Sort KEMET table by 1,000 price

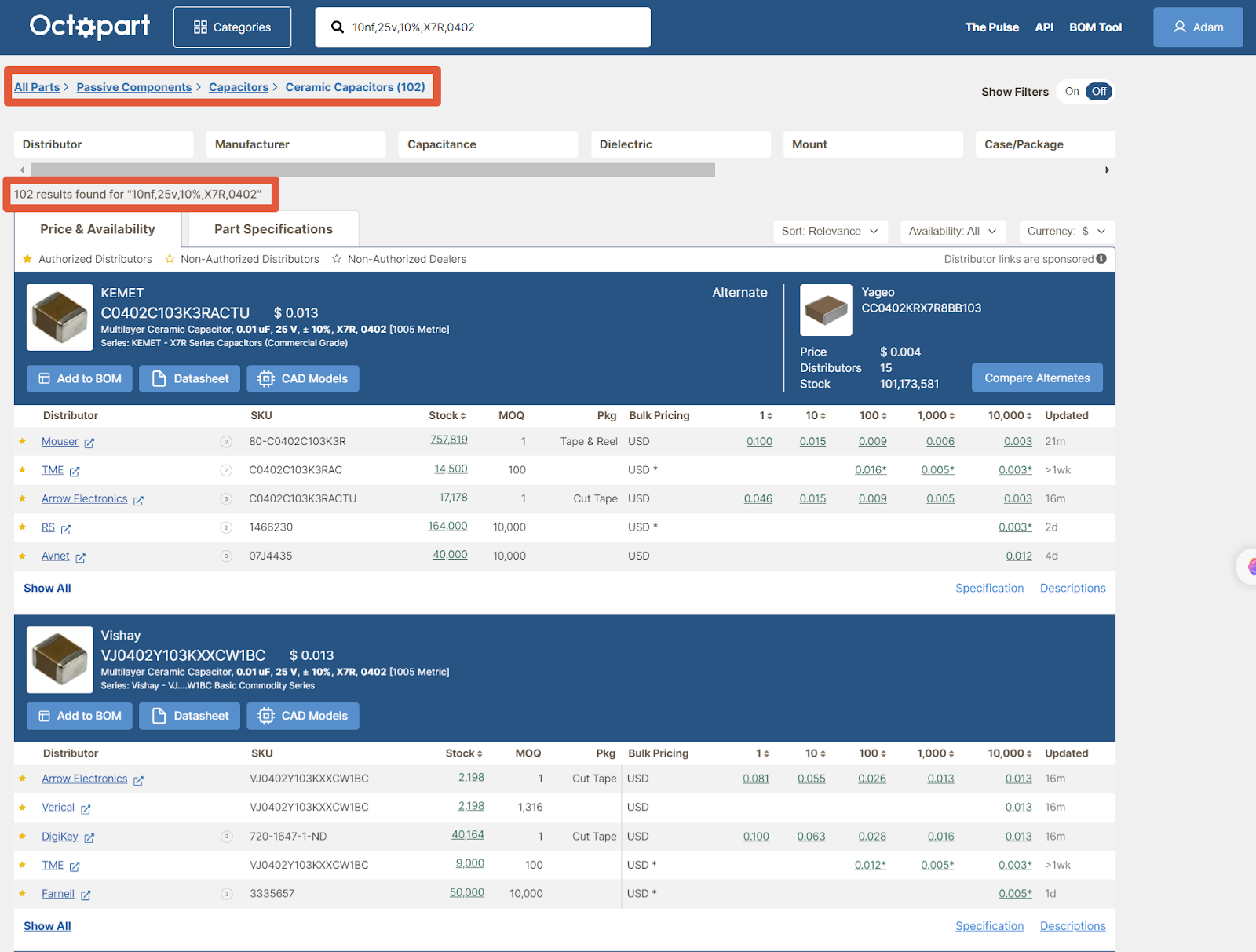(x=937, y=415)
